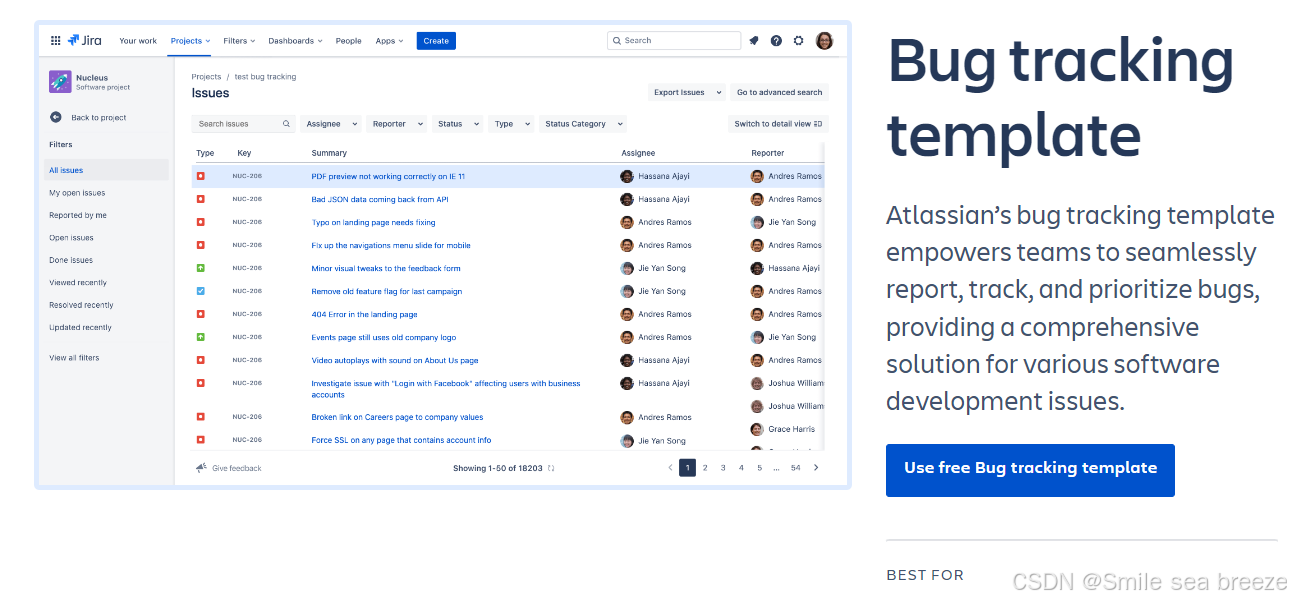Click the blue Create button

(x=436, y=41)
